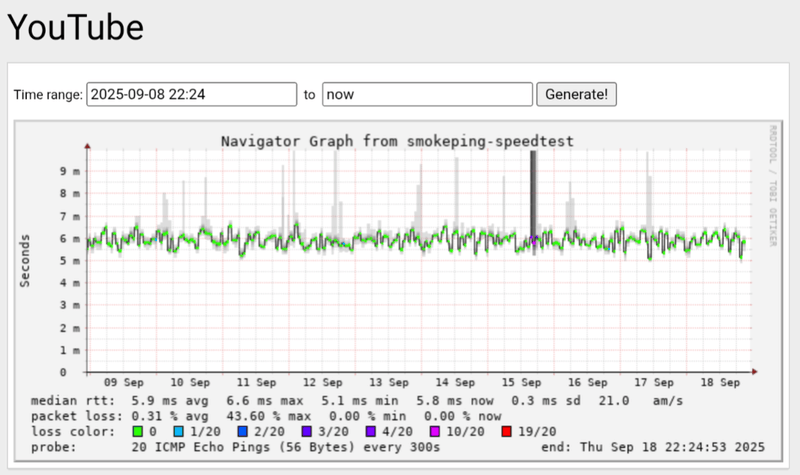Click the time range start input field
The width and height of the screenshot is (800, 475).
[x=191, y=94]
